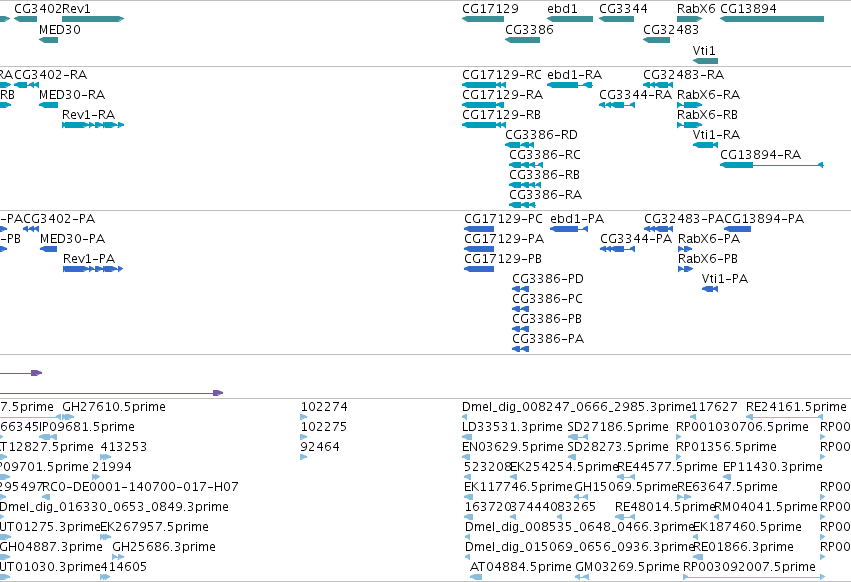This screenshot has height=582, width=851.
Task: Click EST GH15069.5prime
Action: [x=626, y=488]
